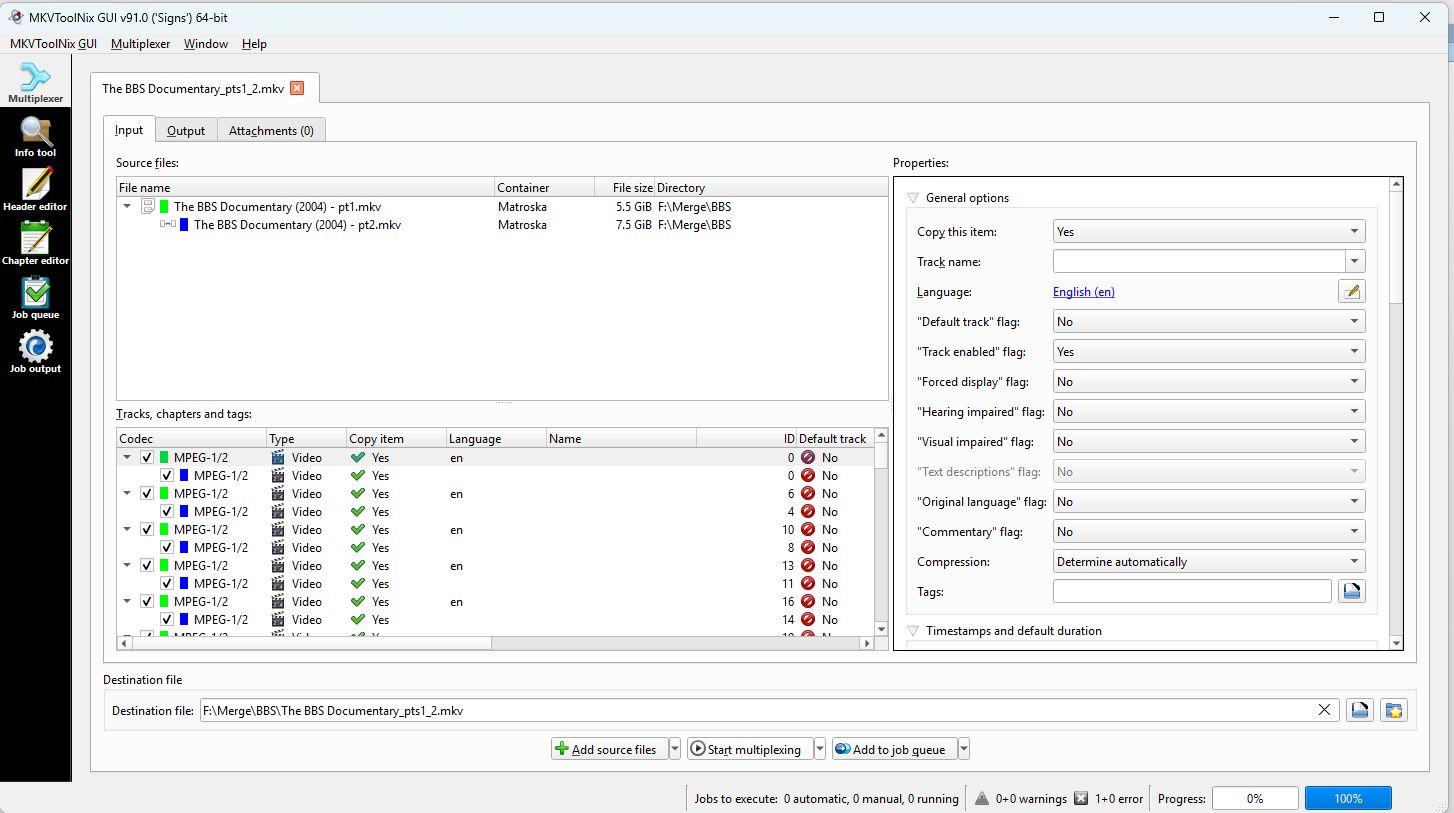This screenshot has height=813, width=1454.
Task: Open the Job queue view
Action: 35,298
